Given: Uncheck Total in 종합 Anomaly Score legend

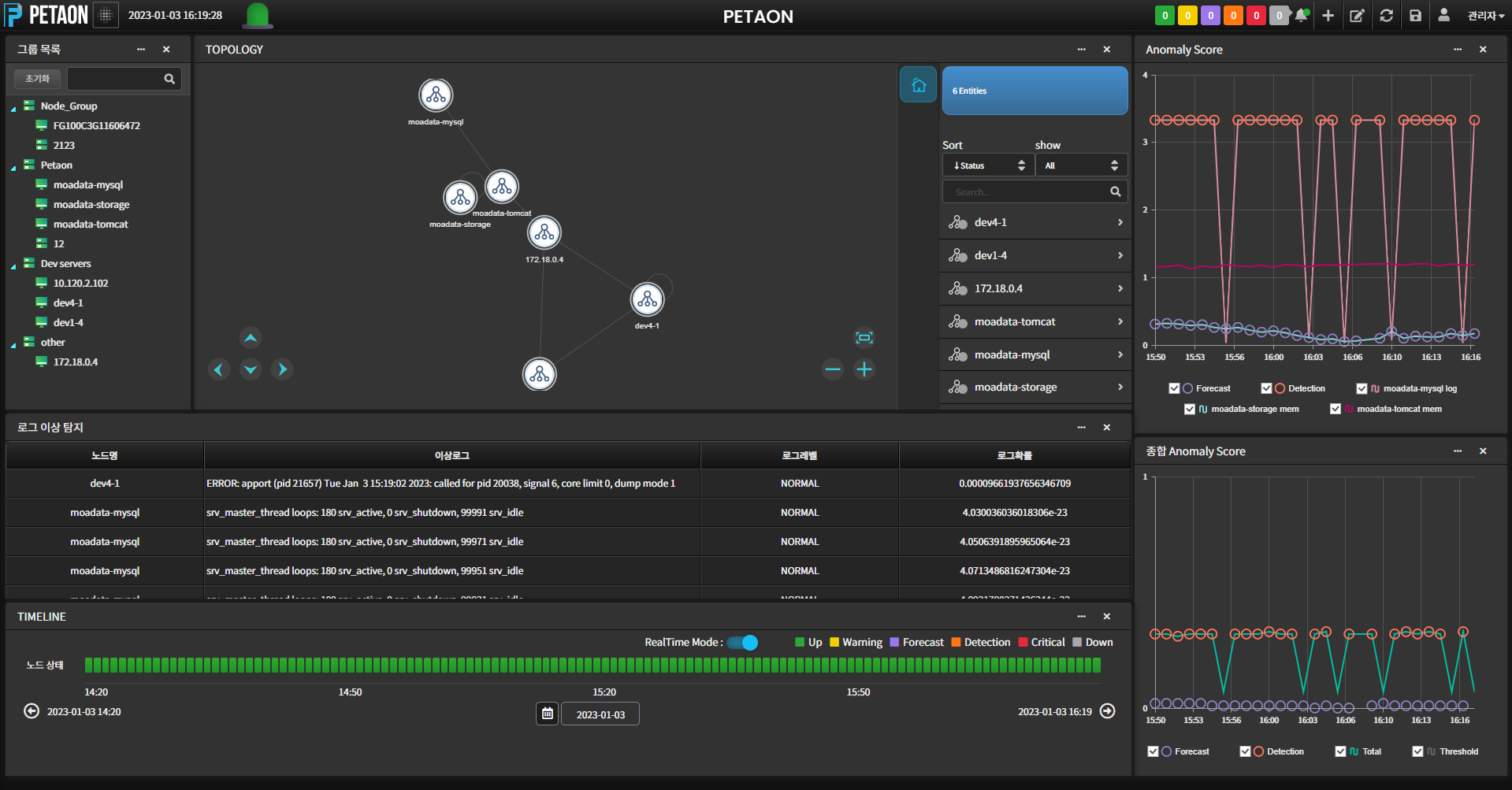Looking at the screenshot, I should tap(1340, 751).
